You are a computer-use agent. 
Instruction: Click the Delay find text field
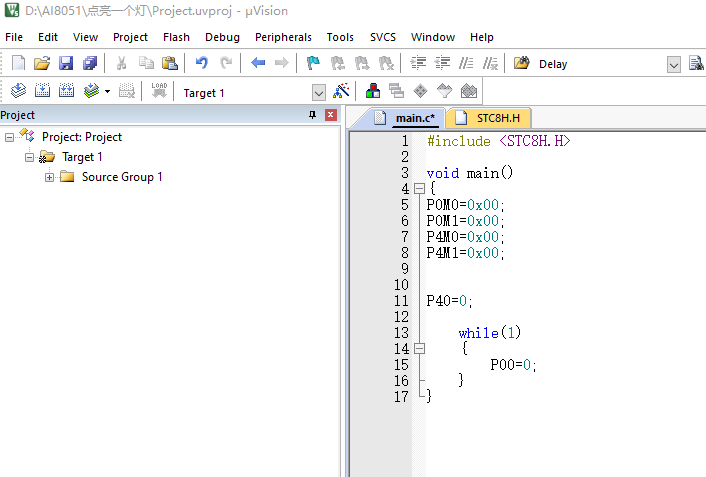(x=602, y=64)
